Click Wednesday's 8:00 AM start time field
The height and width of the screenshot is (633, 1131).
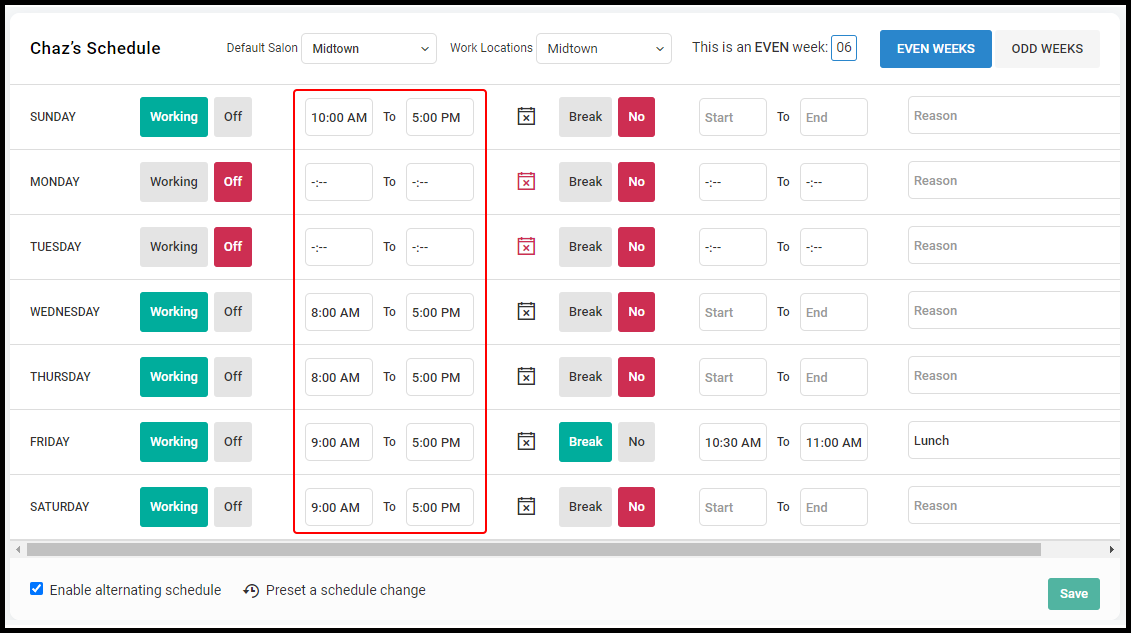(x=338, y=311)
